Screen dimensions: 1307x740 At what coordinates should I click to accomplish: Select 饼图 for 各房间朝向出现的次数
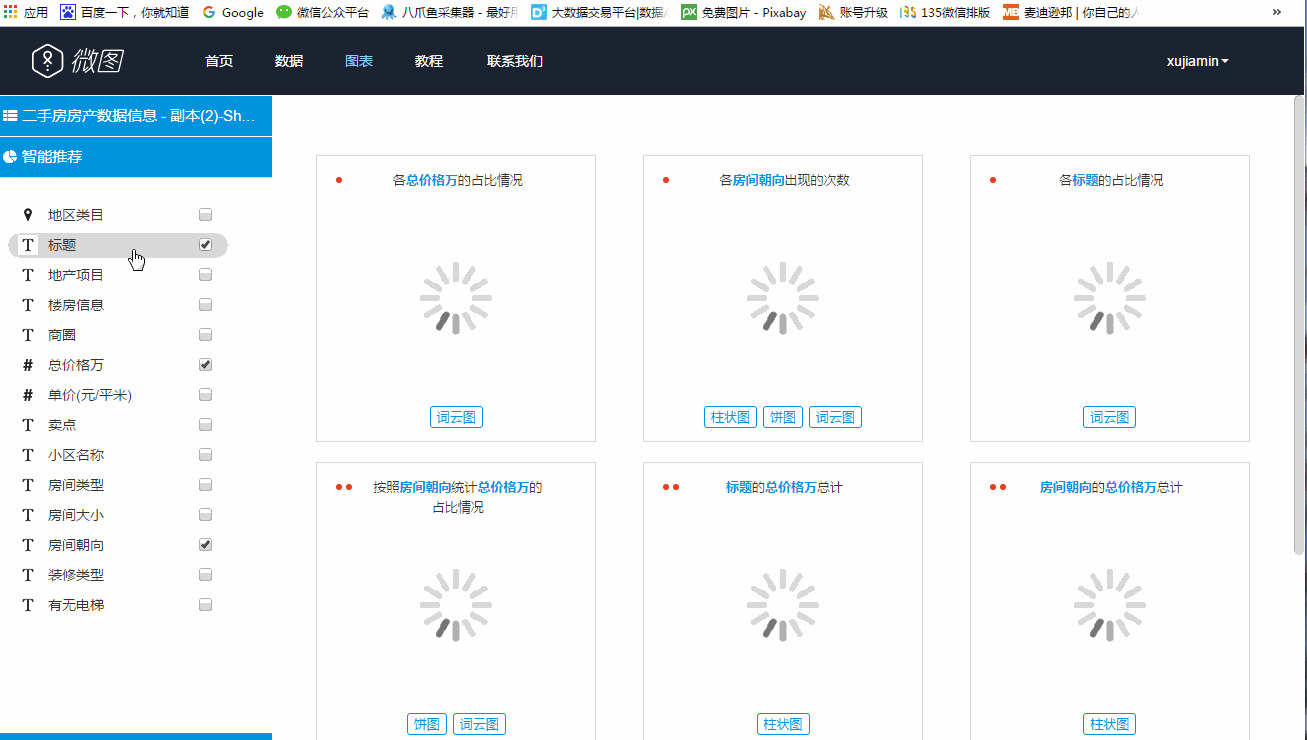(783, 417)
